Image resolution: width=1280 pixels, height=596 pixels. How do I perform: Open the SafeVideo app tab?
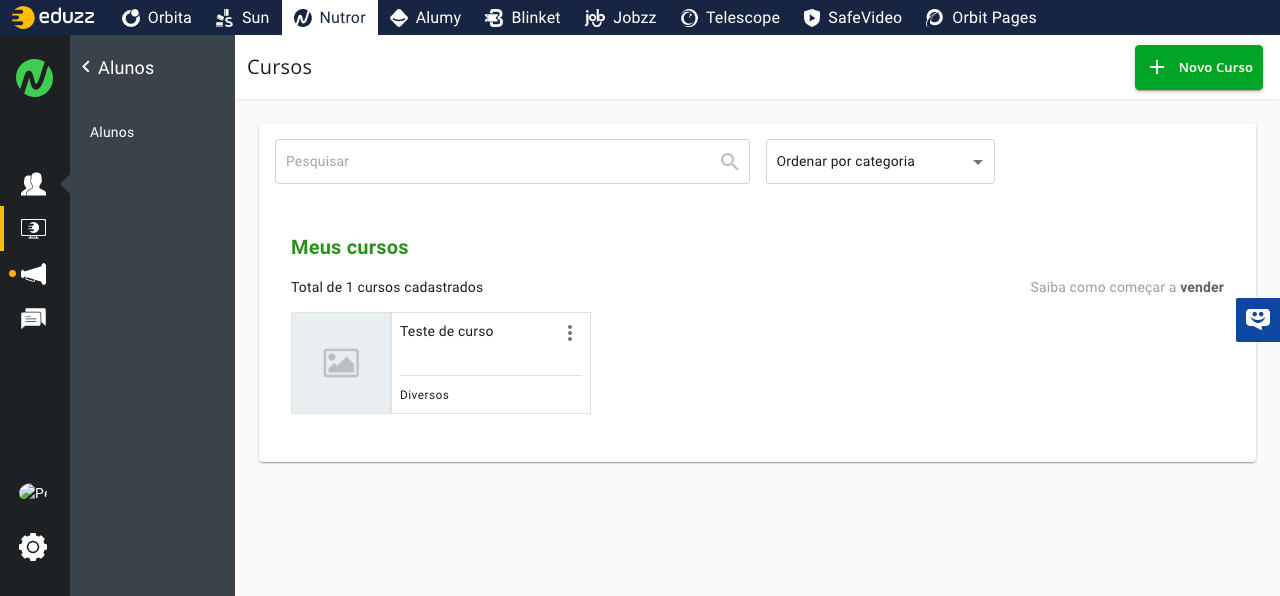click(852, 17)
